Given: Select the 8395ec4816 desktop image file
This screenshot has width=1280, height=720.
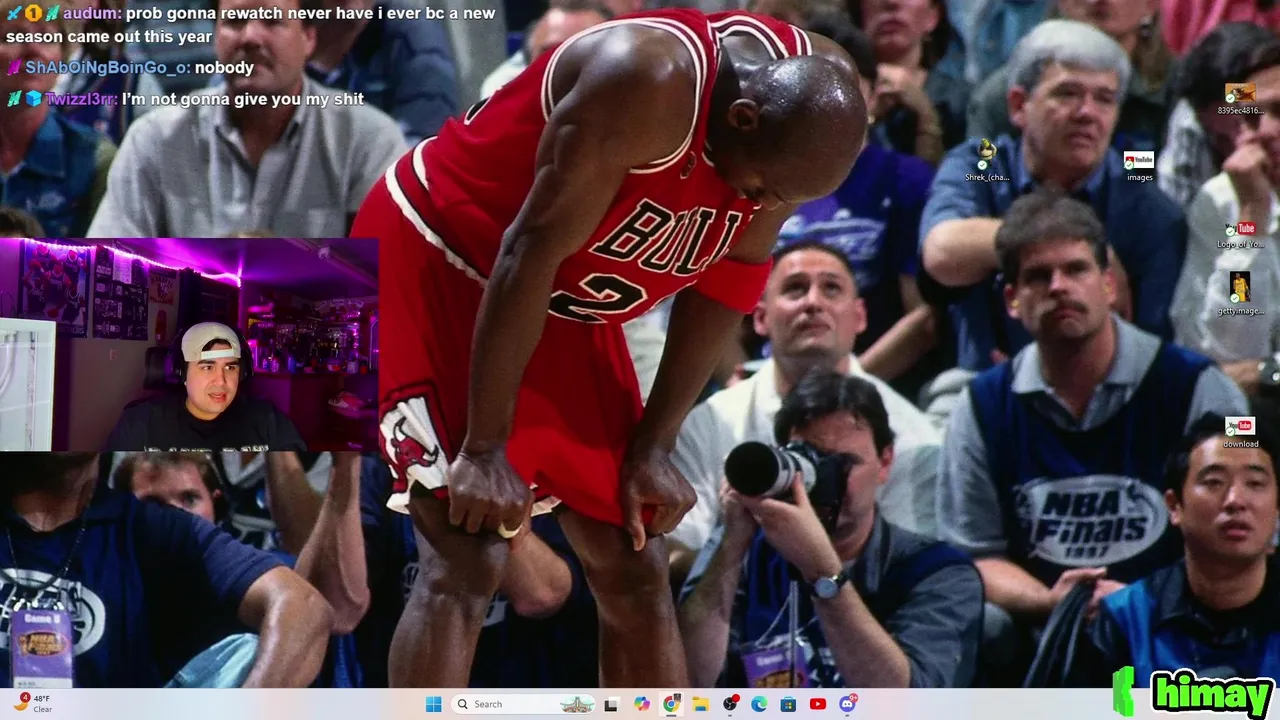Looking at the screenshot, I should [1240, 100].
